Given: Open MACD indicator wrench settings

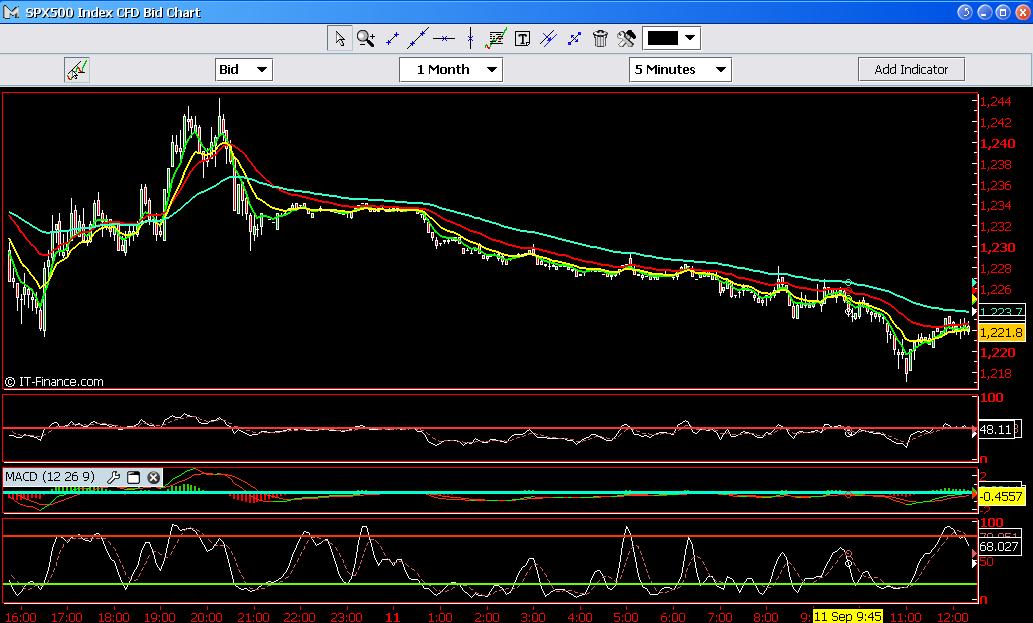Looking at the screenshot, I should coord(113,477).
